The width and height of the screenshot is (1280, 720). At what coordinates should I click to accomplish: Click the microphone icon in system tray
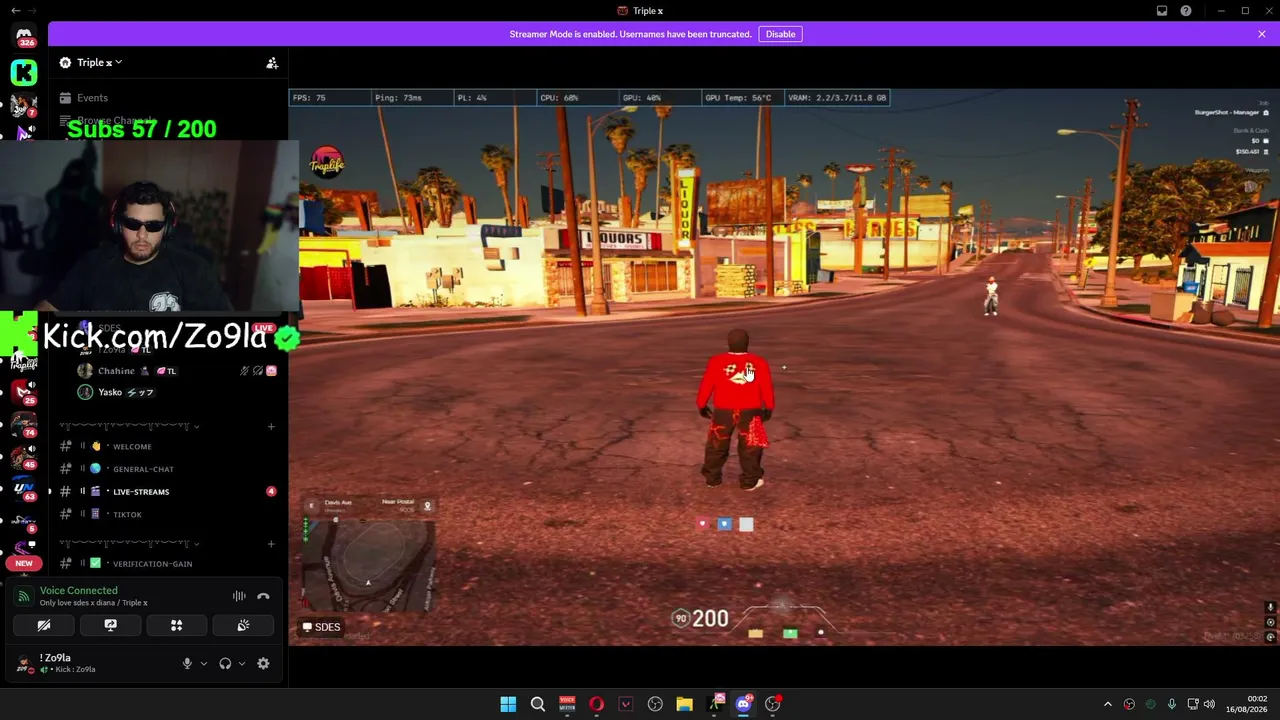[1171, 705]
